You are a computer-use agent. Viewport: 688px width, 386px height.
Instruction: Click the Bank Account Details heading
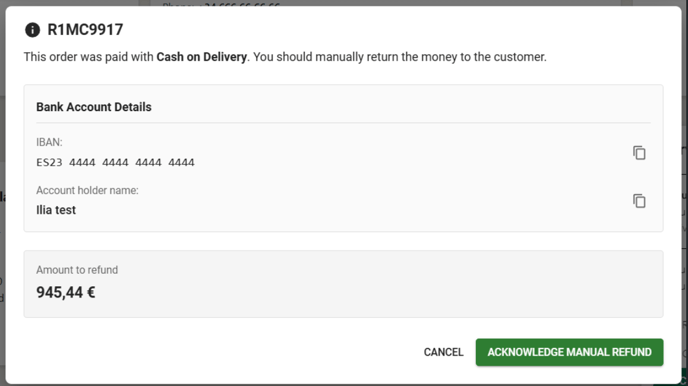pos(94,107)
